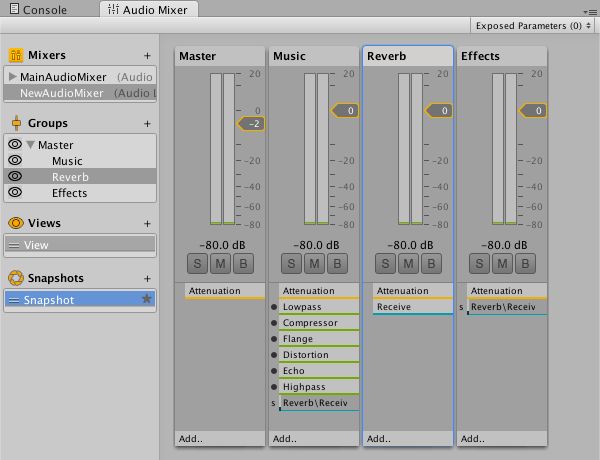This screenshot has height=460, width=600.
Task: Open the panel options menu icon
Action: (590, 12)
